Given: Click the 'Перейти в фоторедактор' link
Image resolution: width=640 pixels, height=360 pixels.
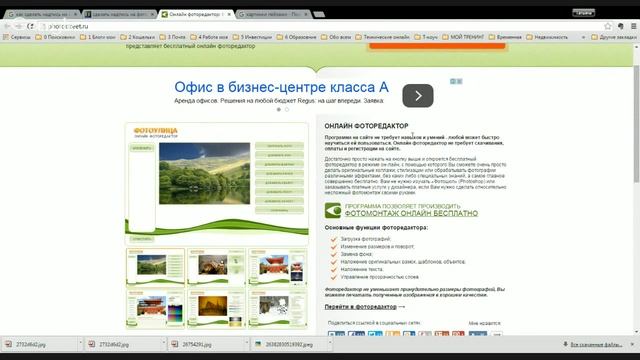Looking at the screenshot, I should click(361, 307).
